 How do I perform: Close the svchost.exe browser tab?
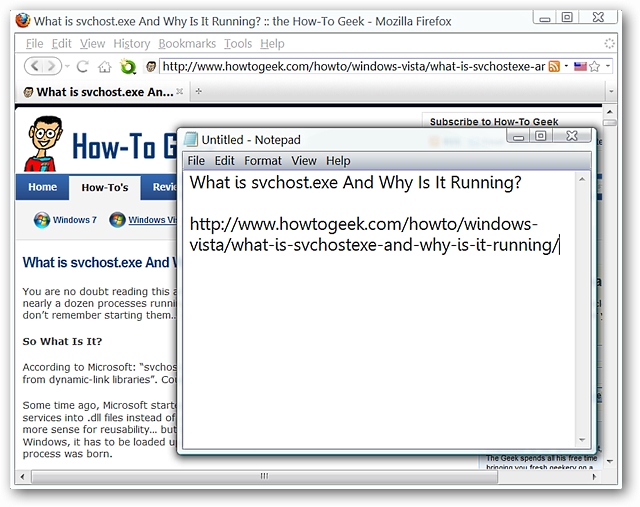tap(180, 91)
